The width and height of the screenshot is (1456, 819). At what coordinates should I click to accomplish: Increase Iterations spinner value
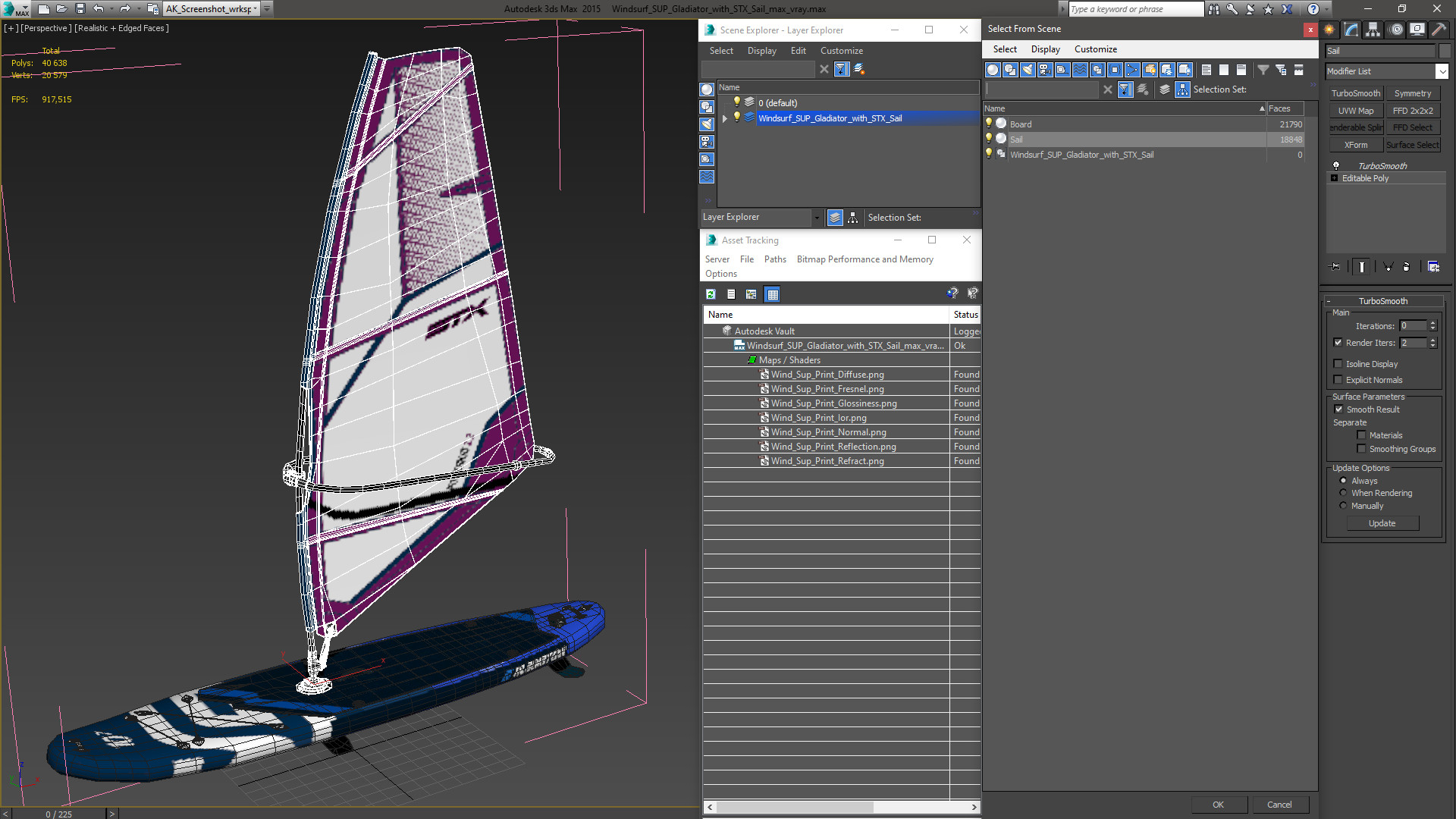tap(1433, 323)
